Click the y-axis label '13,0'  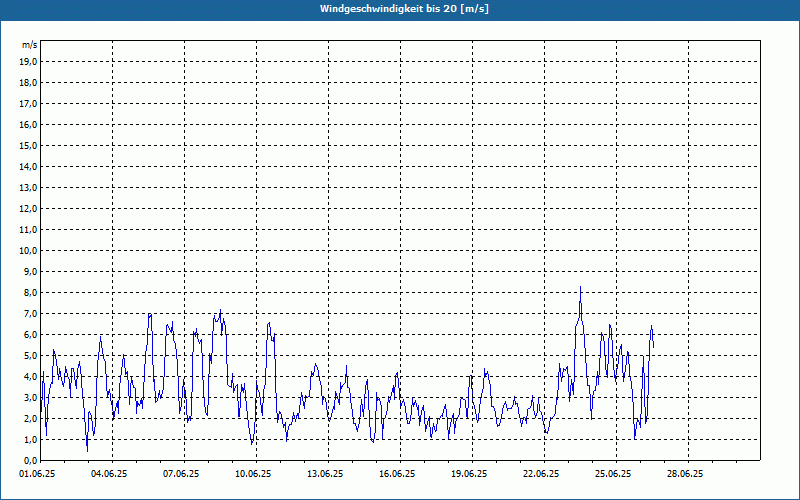28,188
